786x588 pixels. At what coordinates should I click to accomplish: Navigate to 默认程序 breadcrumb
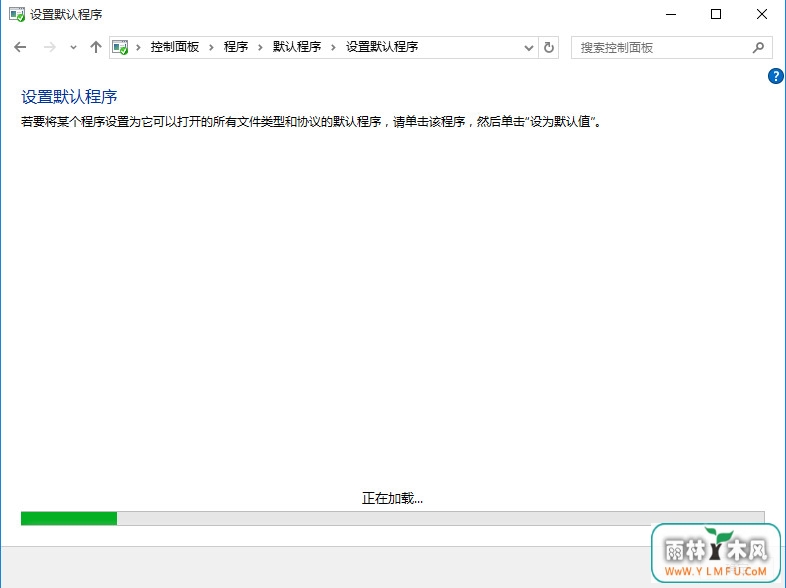[297, 47]
